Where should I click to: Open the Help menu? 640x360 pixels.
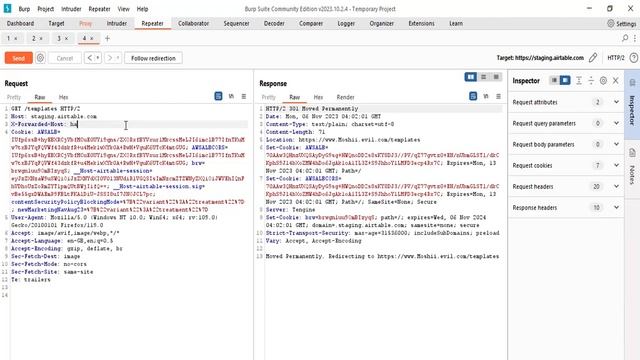click(x=142, y=9)
